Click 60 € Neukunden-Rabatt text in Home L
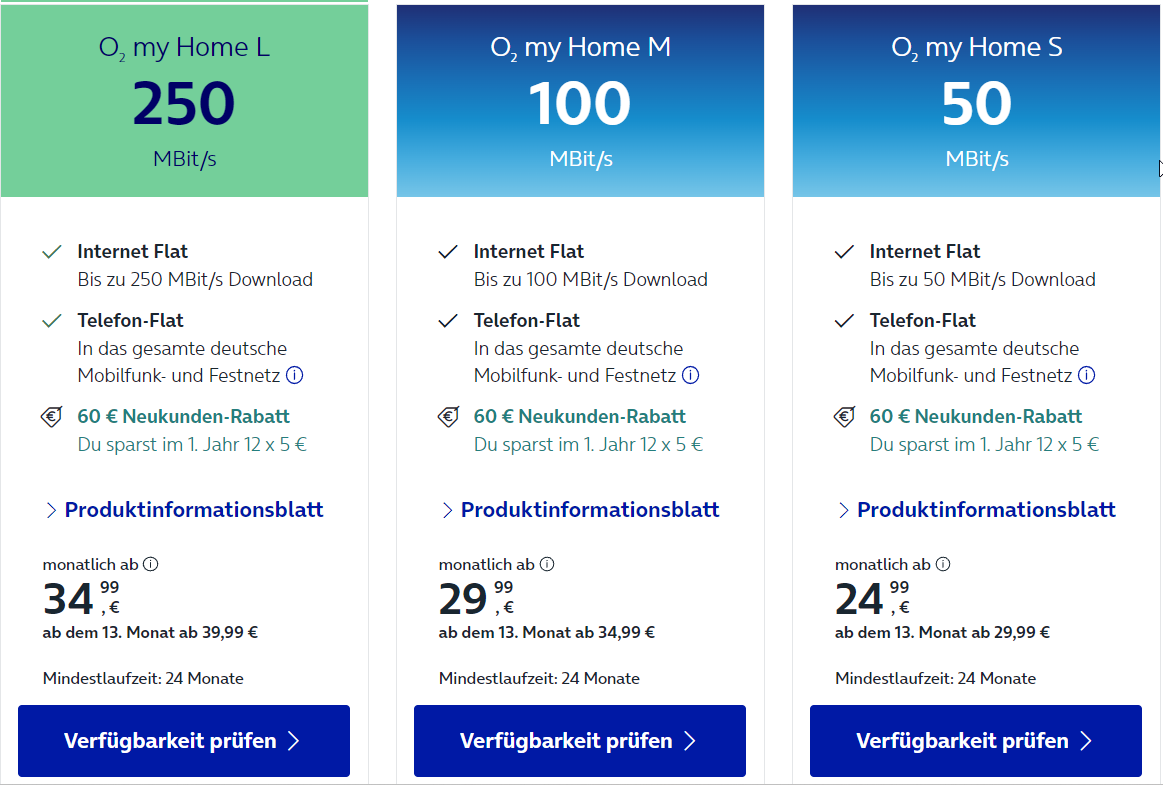1163x785 pixels. (183, 417)
